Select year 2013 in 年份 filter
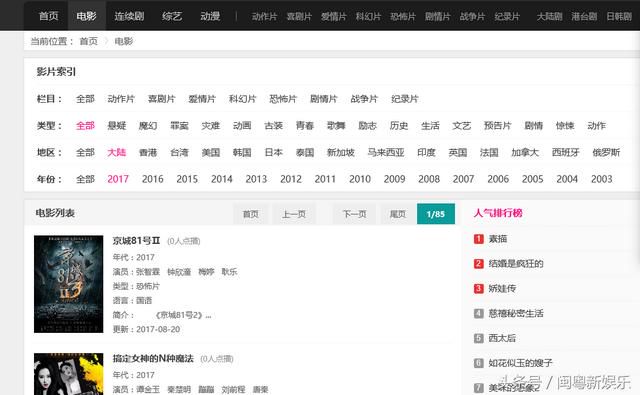 point(256,179)
